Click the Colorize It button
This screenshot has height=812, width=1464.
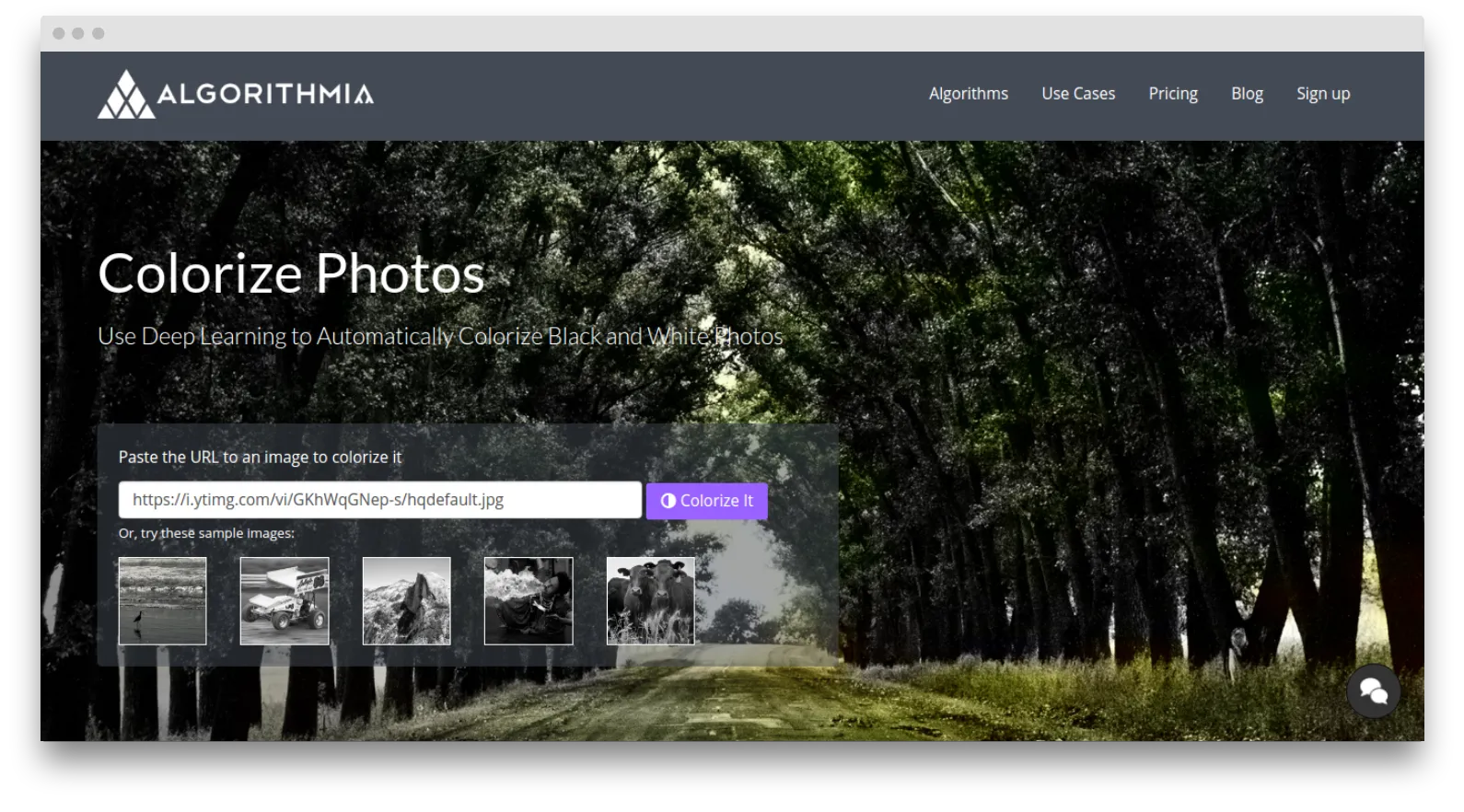coord(706,501)
